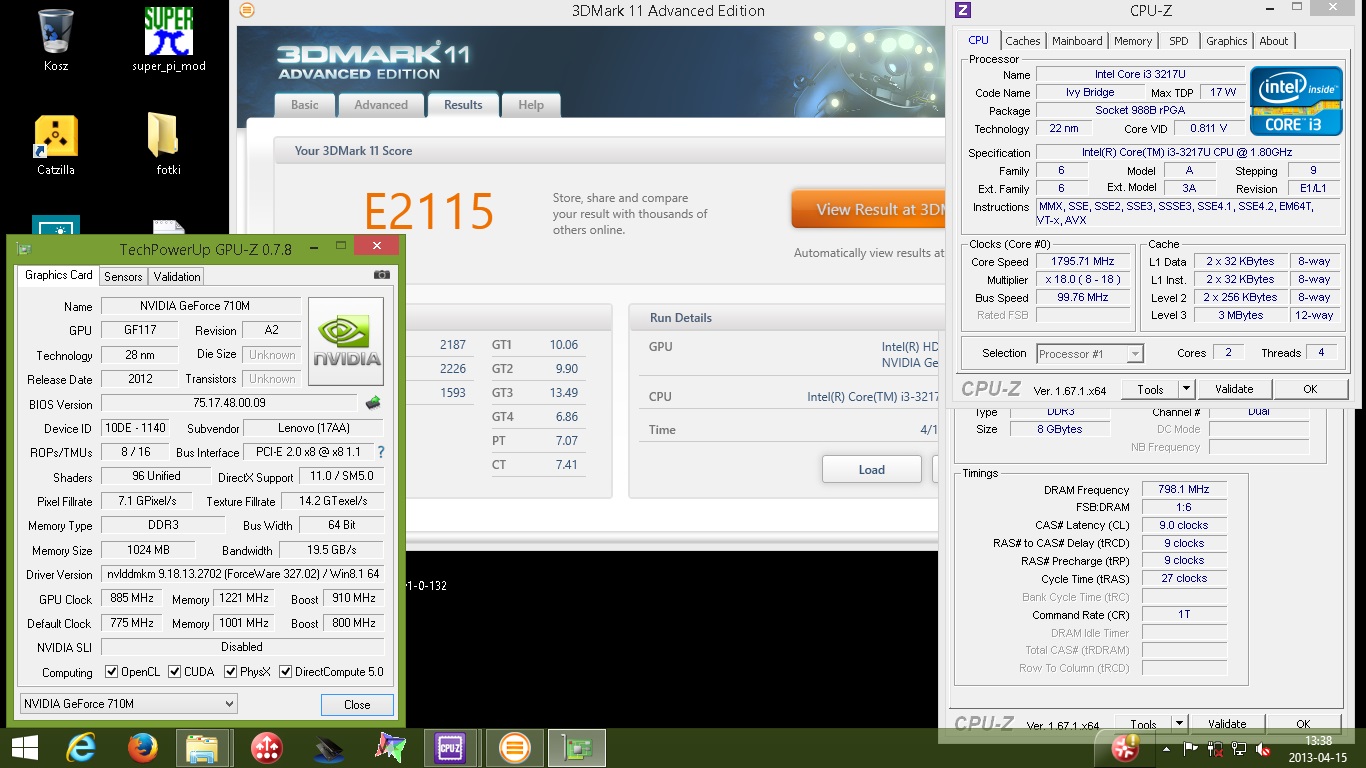This screenshot has width=1366, height=768.
Task: Click the volume speaker tray icon
Action: point(1263,748)
